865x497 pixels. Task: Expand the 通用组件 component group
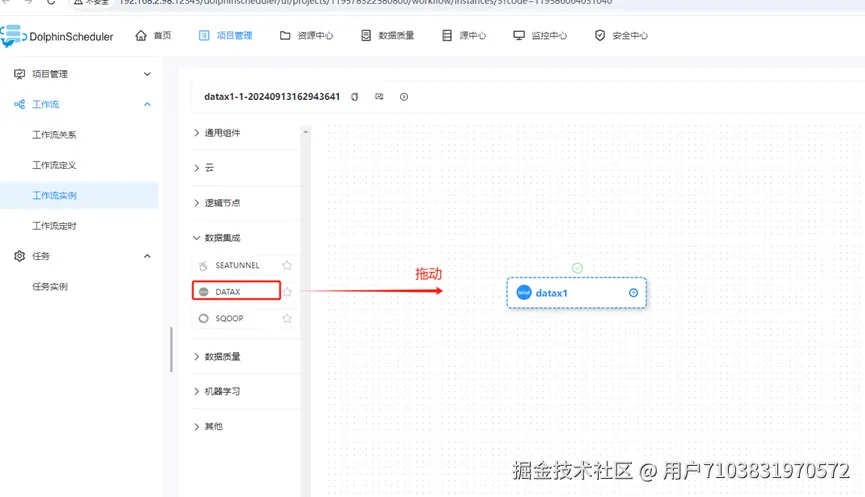217,133
